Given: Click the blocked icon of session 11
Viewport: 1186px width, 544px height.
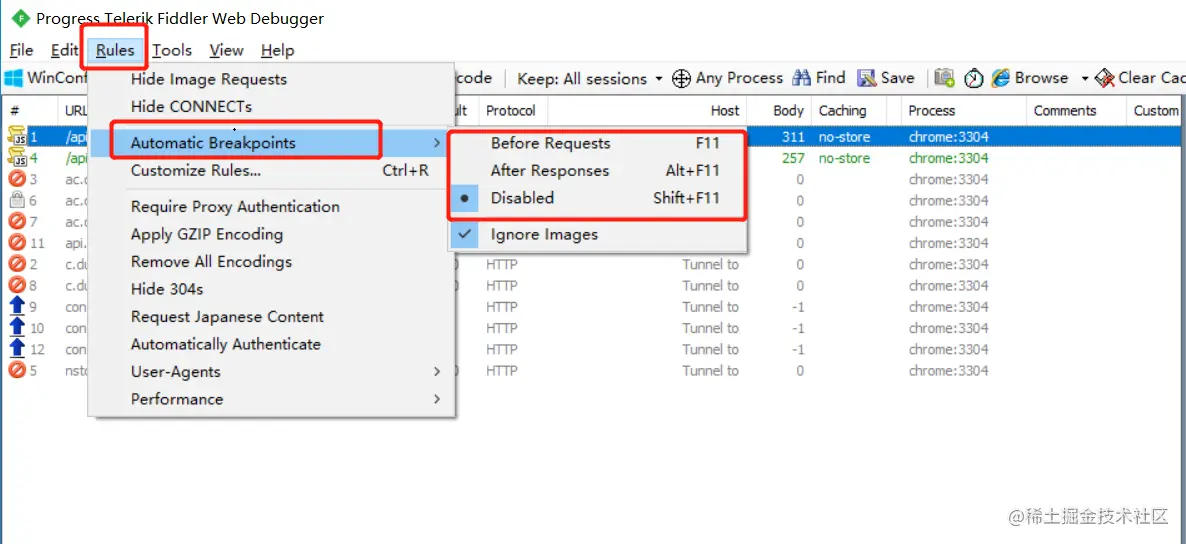Looking at the screenshot, I should click(x=17, y=243).
